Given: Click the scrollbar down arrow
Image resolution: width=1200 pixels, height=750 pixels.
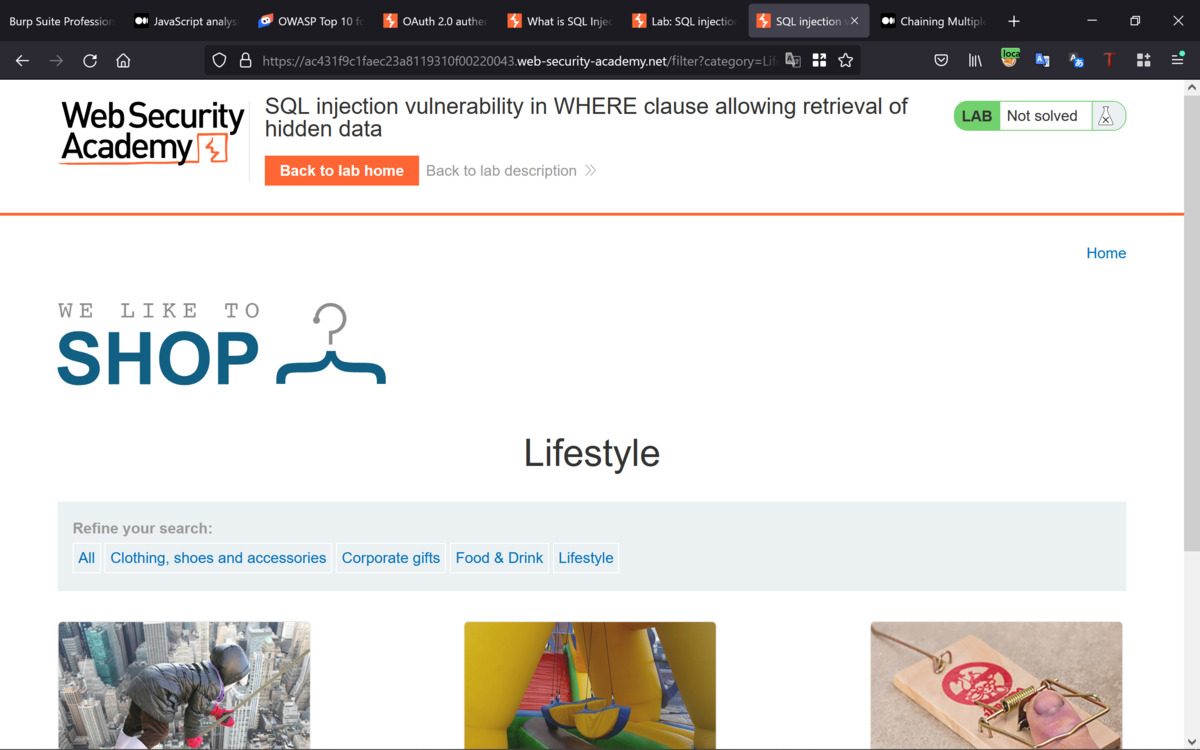Looking at the screenshot, I should click(1191, 741).
